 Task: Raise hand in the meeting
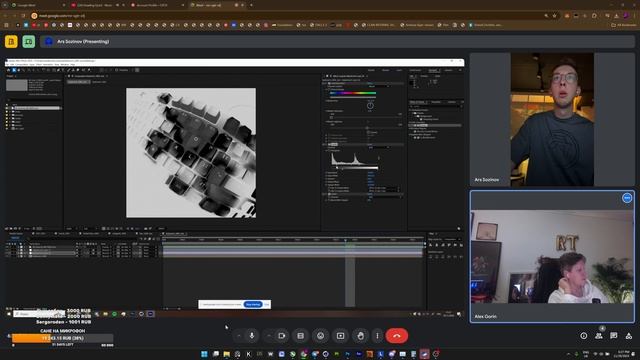point(360,336)
